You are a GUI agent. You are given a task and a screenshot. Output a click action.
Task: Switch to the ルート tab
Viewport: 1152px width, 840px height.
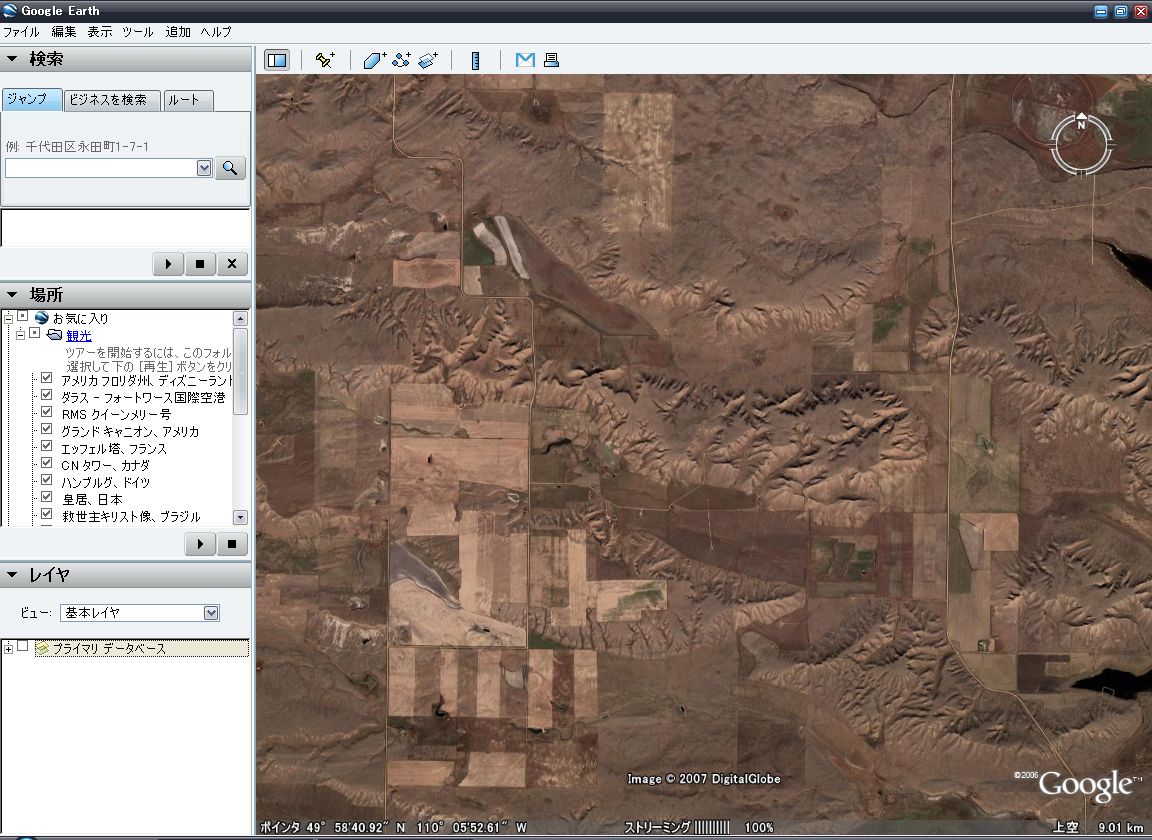pos(188,100)
